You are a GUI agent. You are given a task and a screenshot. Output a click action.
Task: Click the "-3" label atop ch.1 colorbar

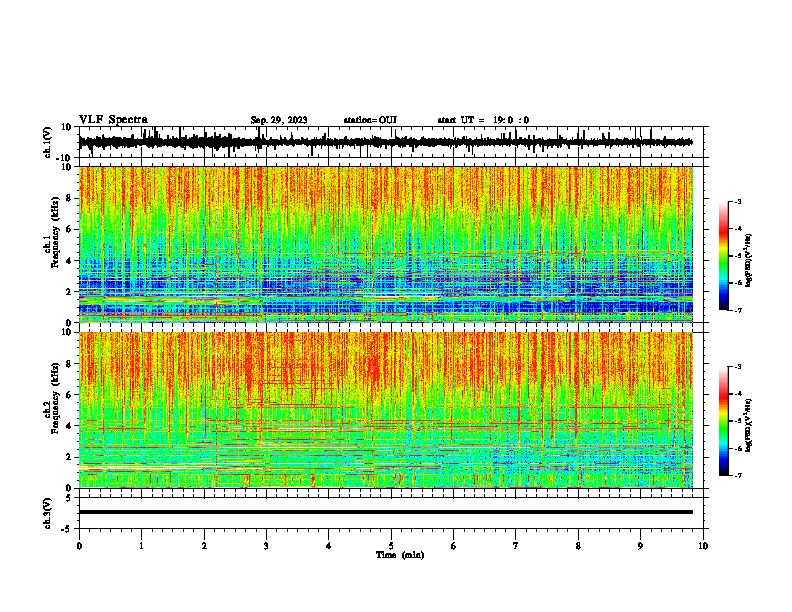point(737,202)
